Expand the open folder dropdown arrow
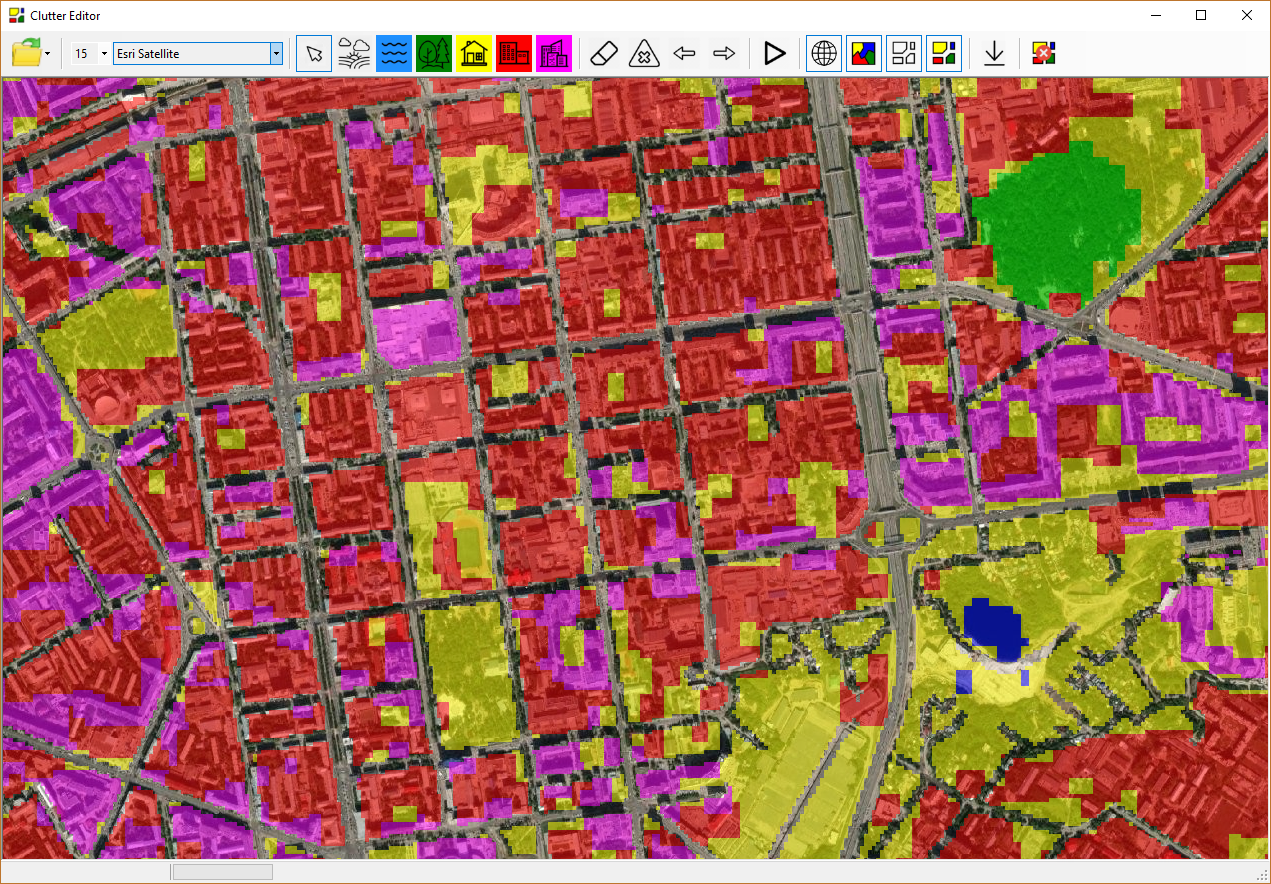The image size is (1271, 884). tap(47, 54)
